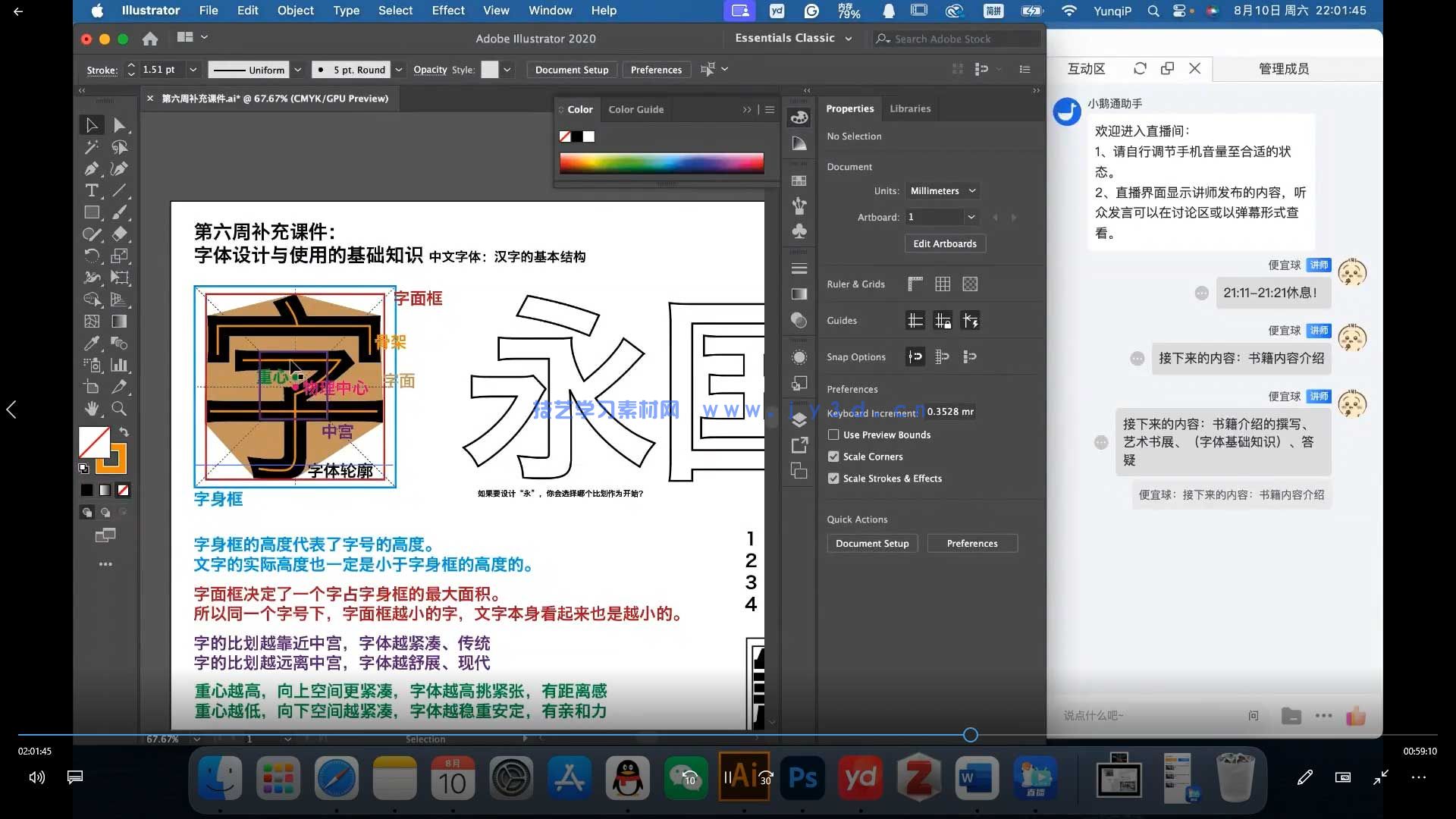
Task: Pick a color from the spectrum bar
Action: coord(661,162)
